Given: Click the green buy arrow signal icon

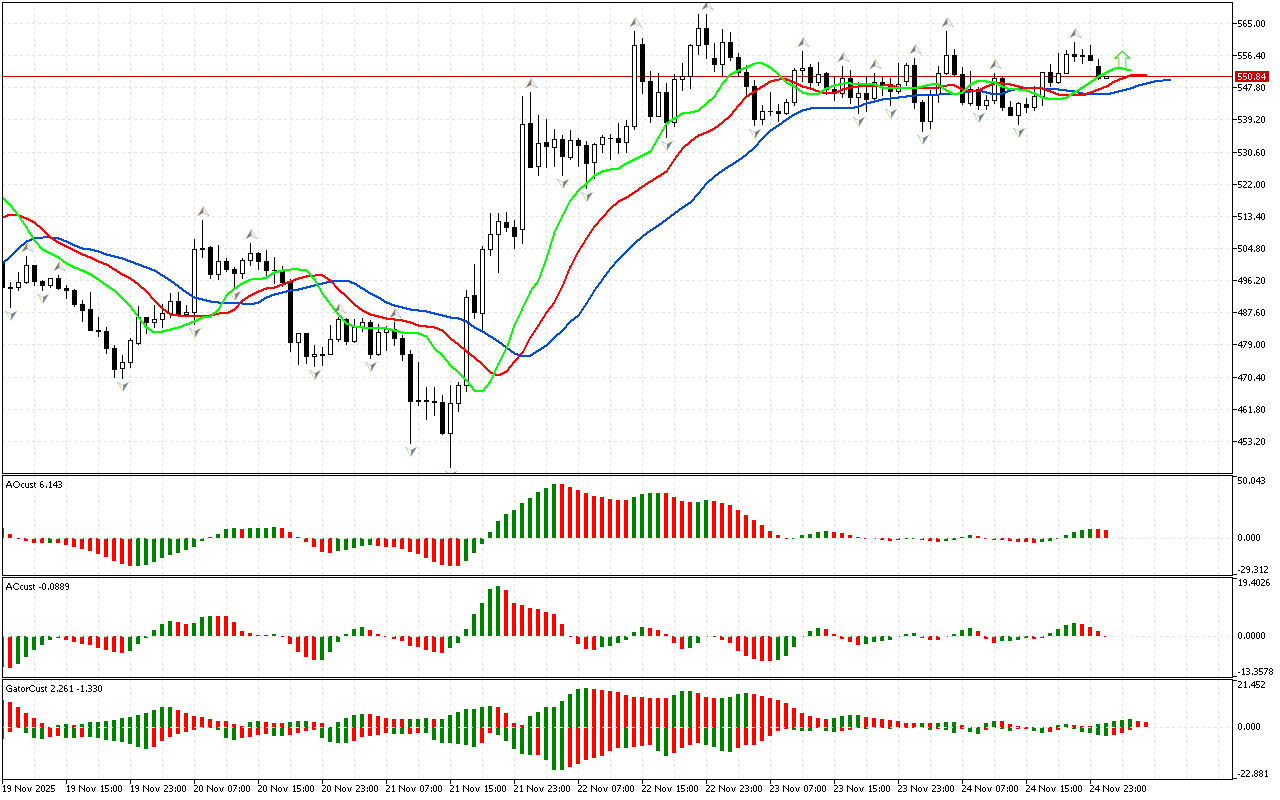Looking at the screenshot, I should [1123, 58].
